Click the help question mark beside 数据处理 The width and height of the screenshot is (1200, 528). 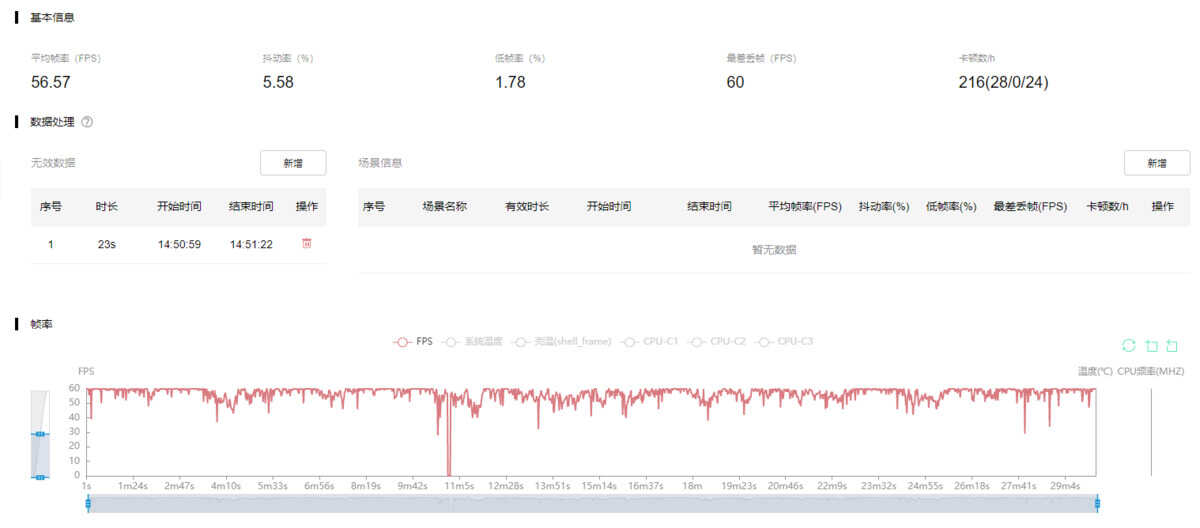coord(87,122)
